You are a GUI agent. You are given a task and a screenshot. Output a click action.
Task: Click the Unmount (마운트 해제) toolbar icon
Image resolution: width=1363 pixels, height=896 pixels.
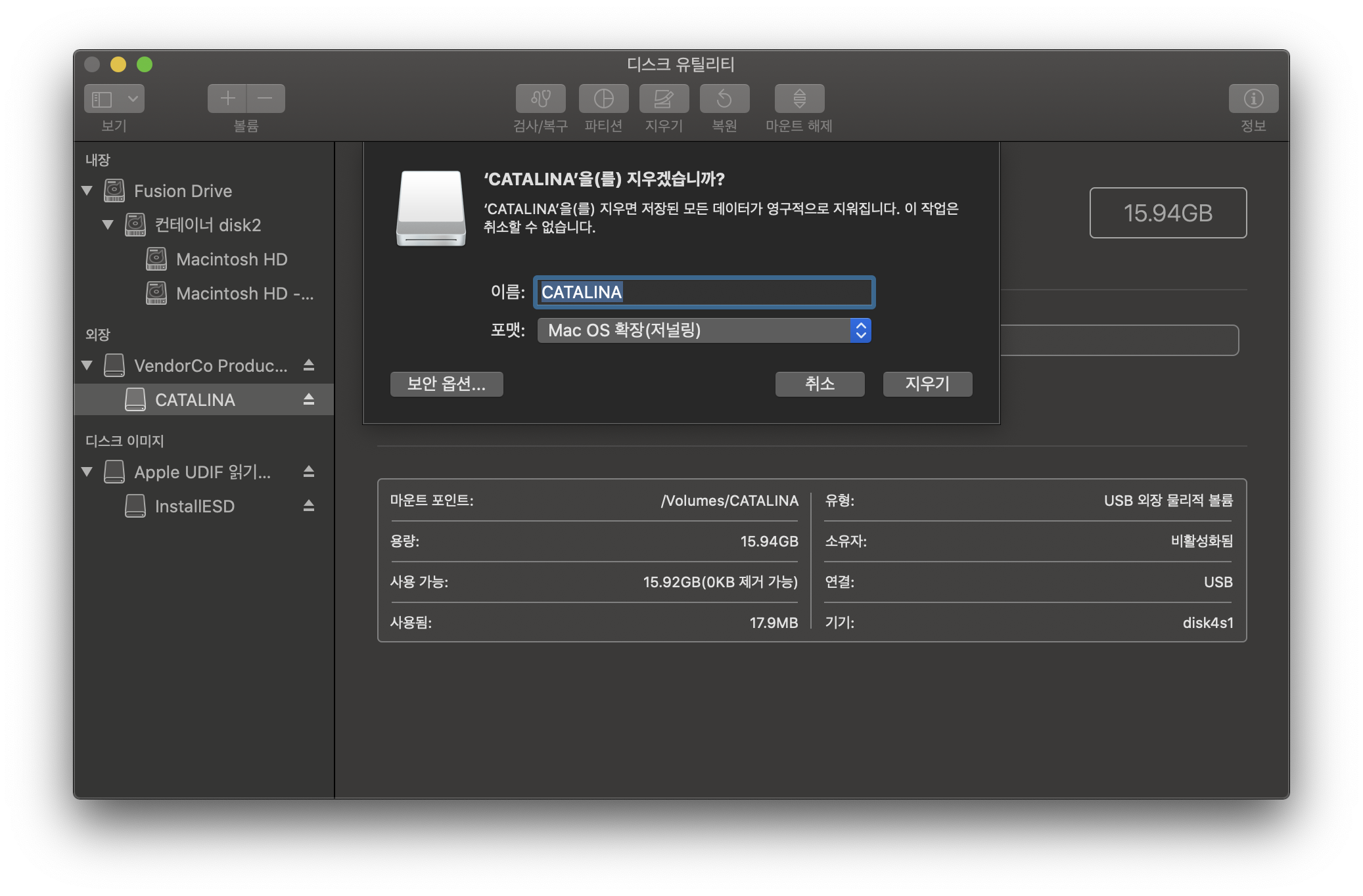799,99
